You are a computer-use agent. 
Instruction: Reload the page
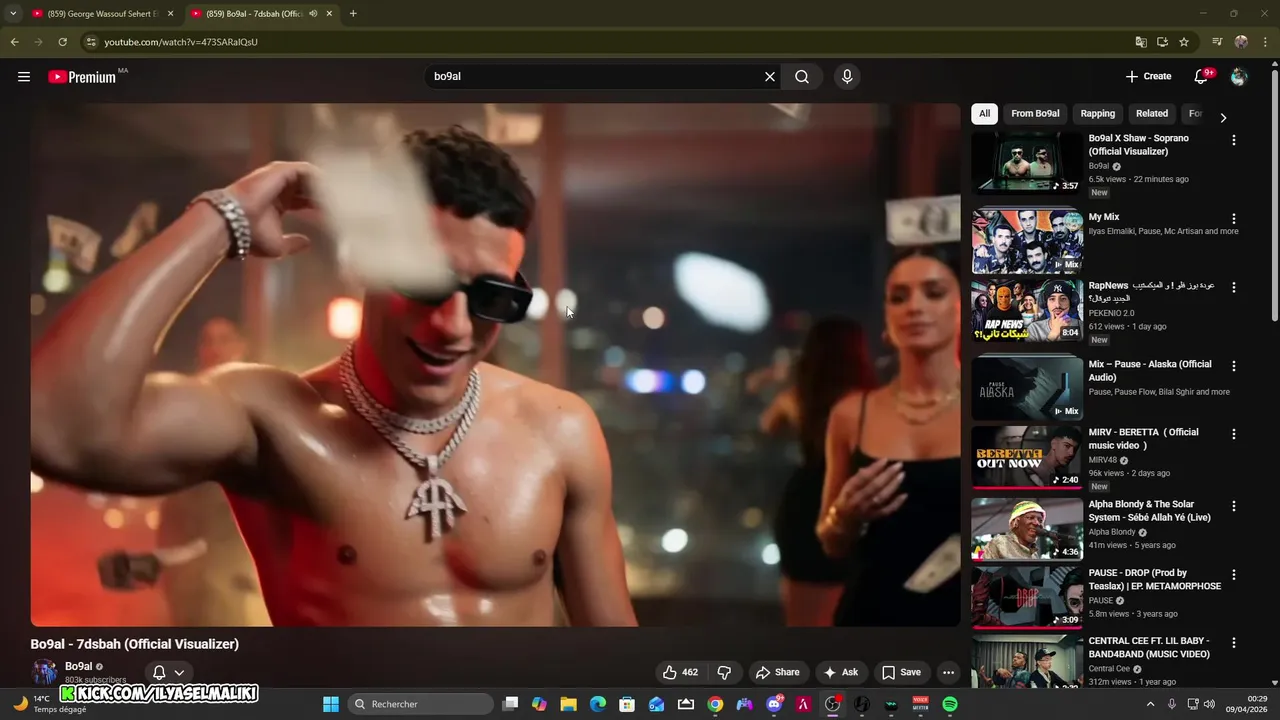point(62,42)
